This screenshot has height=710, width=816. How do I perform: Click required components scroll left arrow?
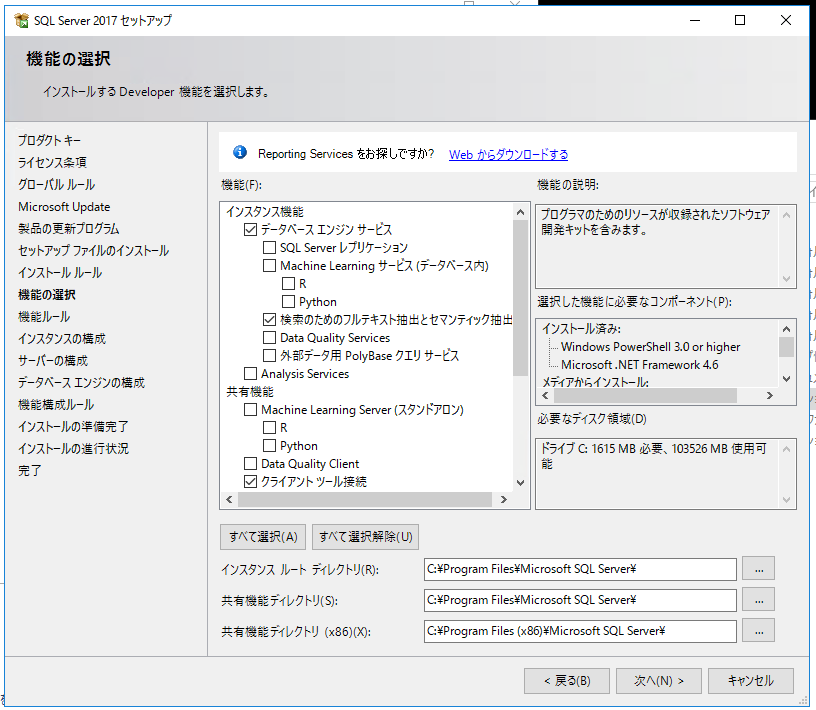(x=545, y=396)
